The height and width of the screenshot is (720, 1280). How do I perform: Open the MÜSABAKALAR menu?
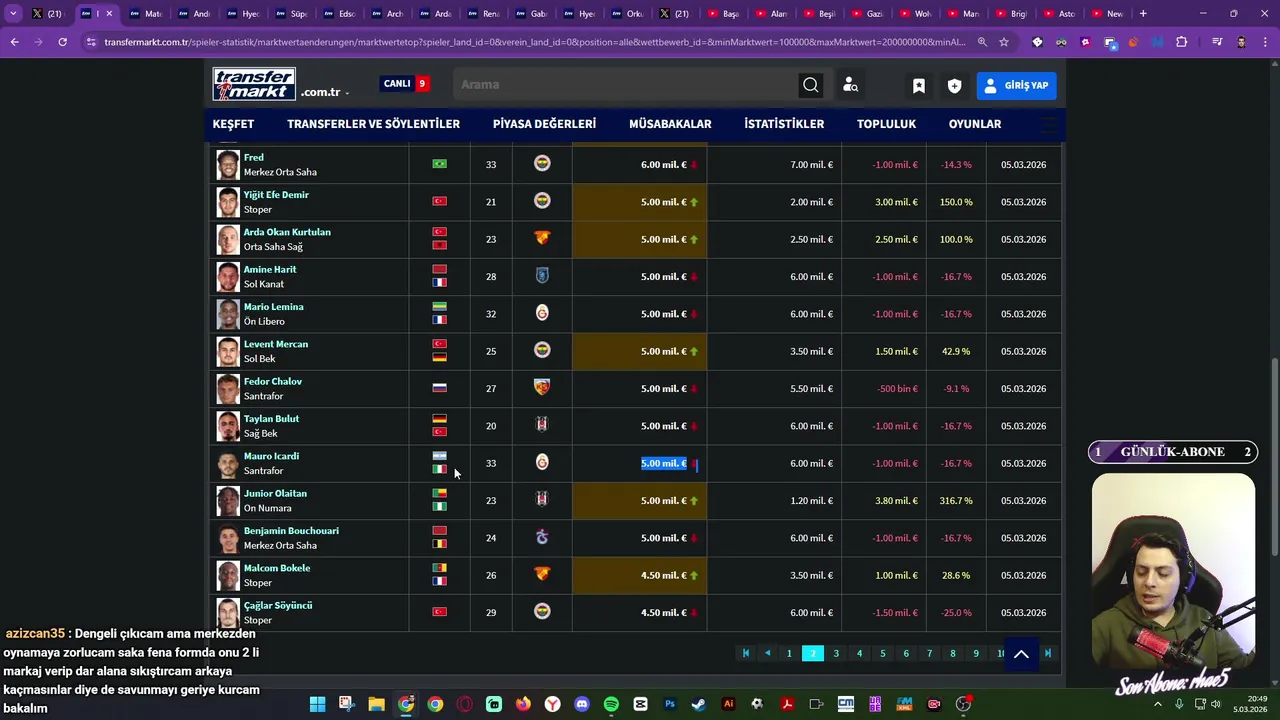tap(670, 124)
